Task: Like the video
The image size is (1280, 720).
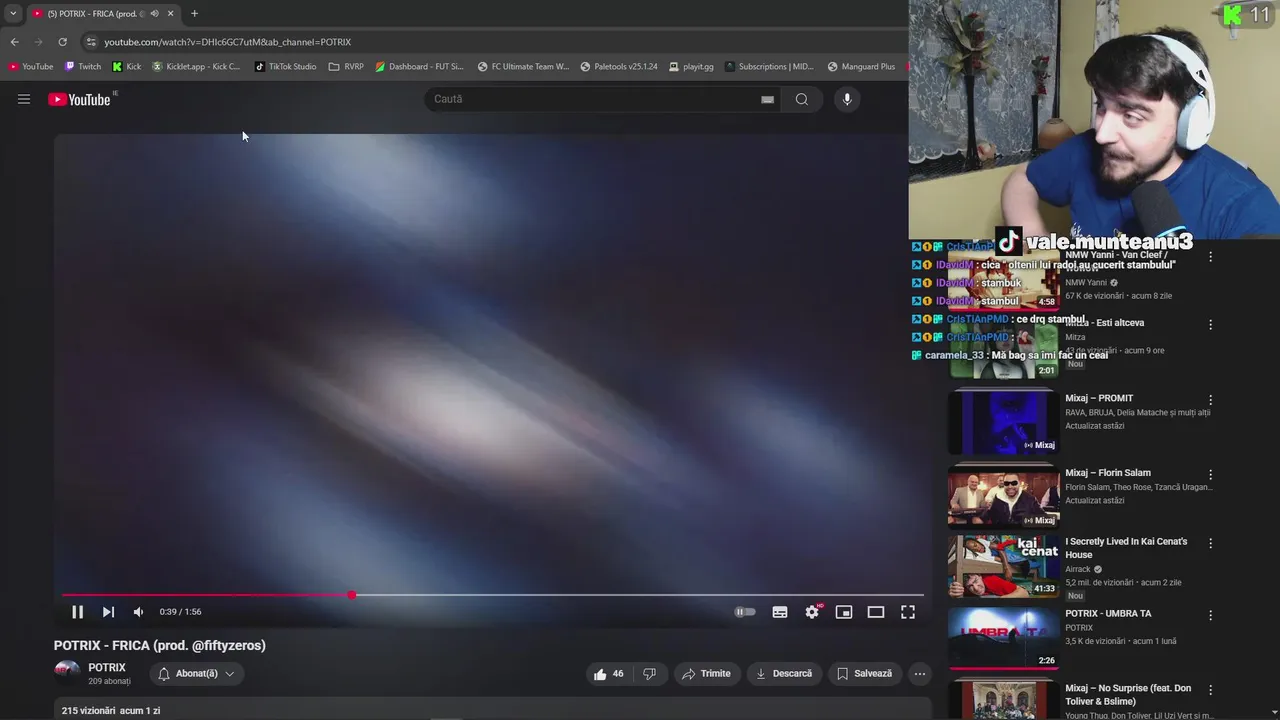Action: pyautogui.click(x=609, y=674)
